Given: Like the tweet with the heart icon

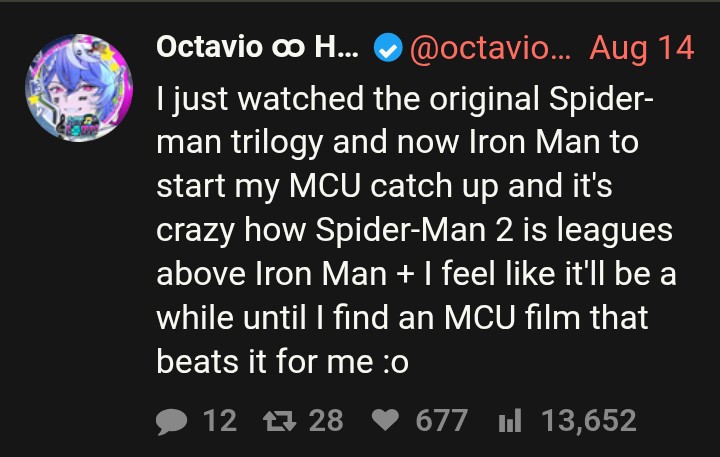Looking at the screenshot, I should (385, 420).
